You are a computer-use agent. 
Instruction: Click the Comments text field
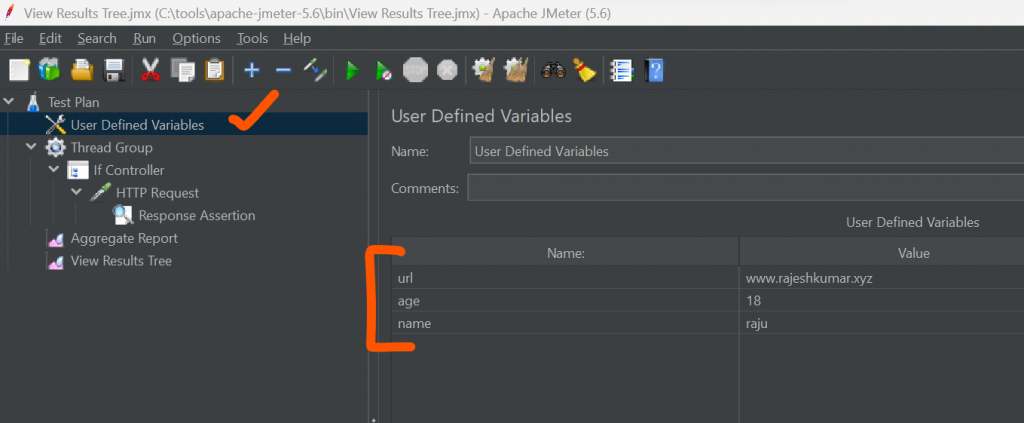745,188
